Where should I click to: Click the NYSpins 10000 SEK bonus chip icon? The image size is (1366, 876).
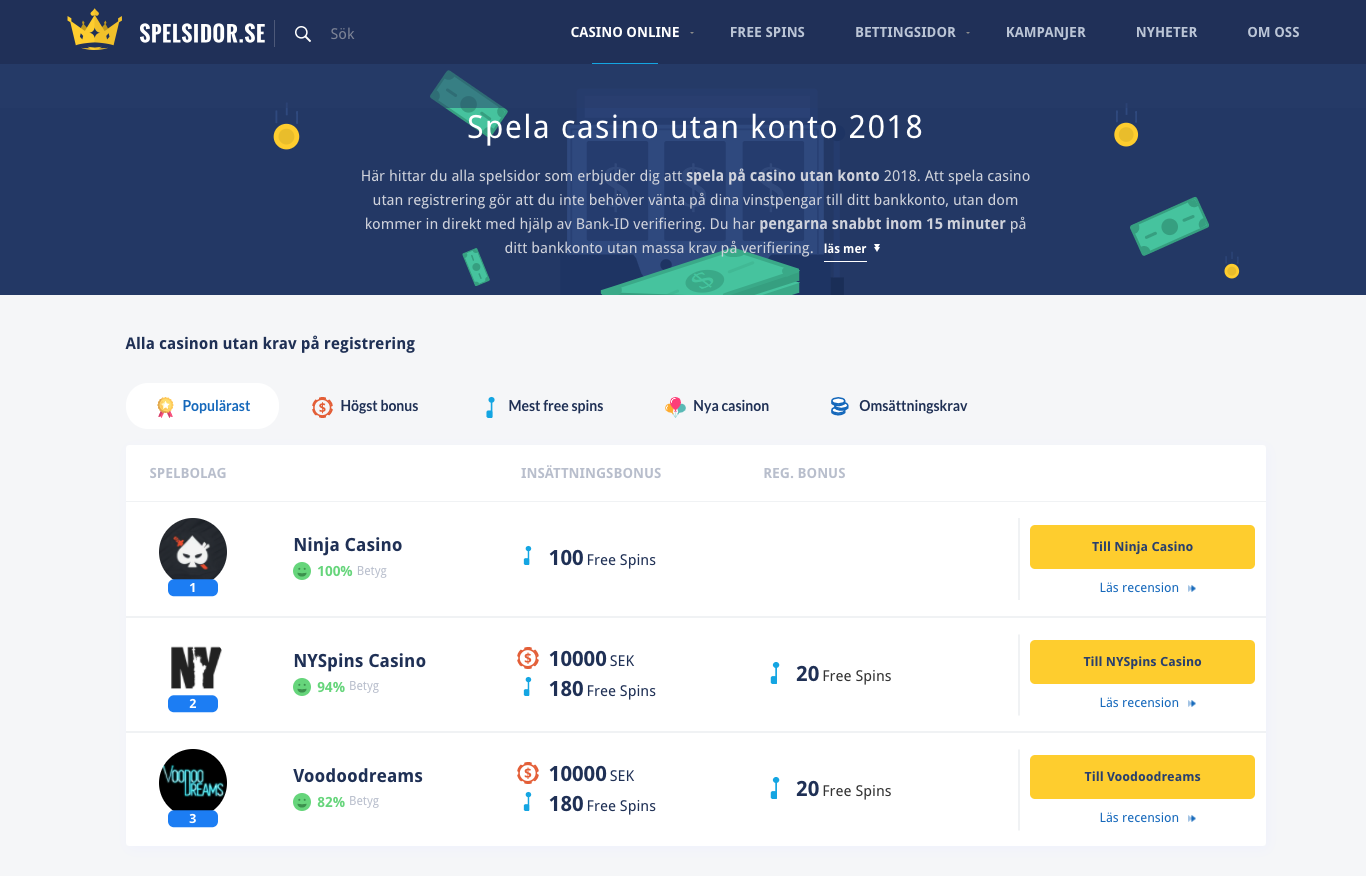pyautogui.click(x=528, y=658)
